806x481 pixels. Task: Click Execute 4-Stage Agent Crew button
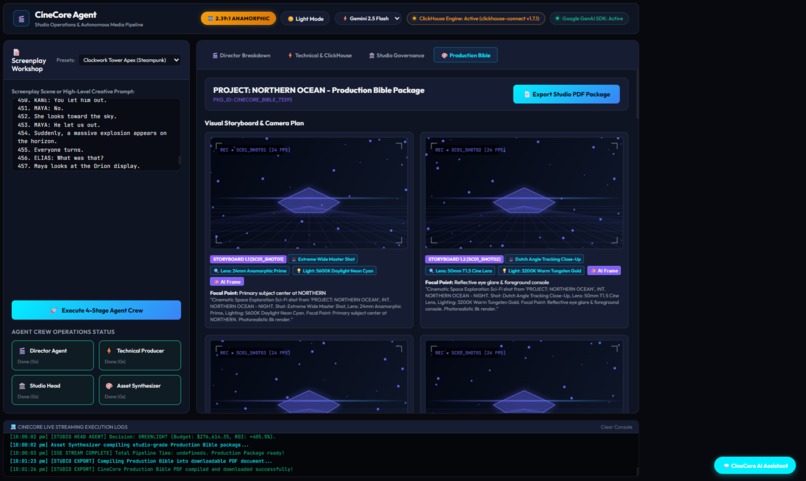tap(96, 310)
